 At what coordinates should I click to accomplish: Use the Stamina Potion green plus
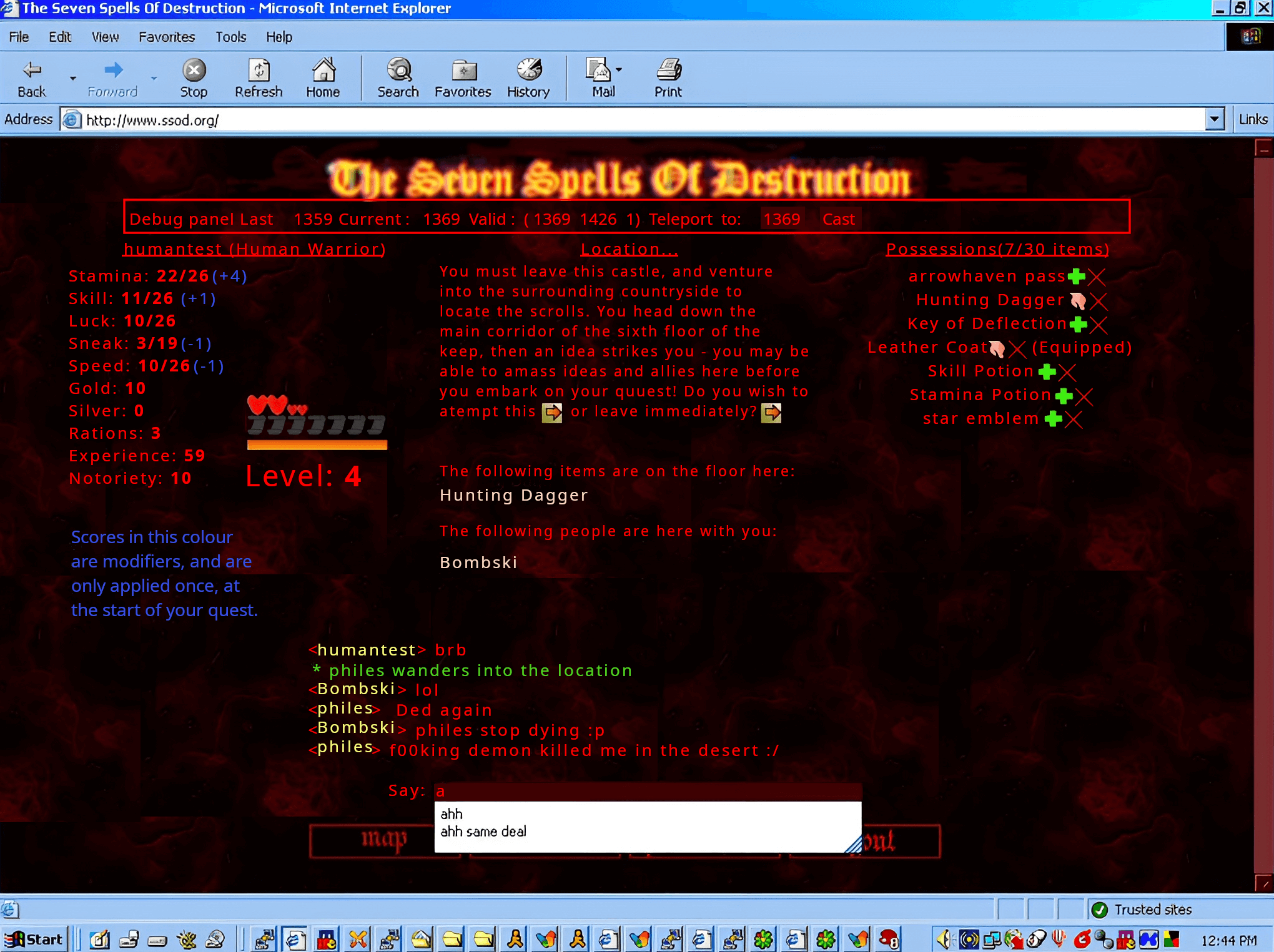tap(1064, 396)
